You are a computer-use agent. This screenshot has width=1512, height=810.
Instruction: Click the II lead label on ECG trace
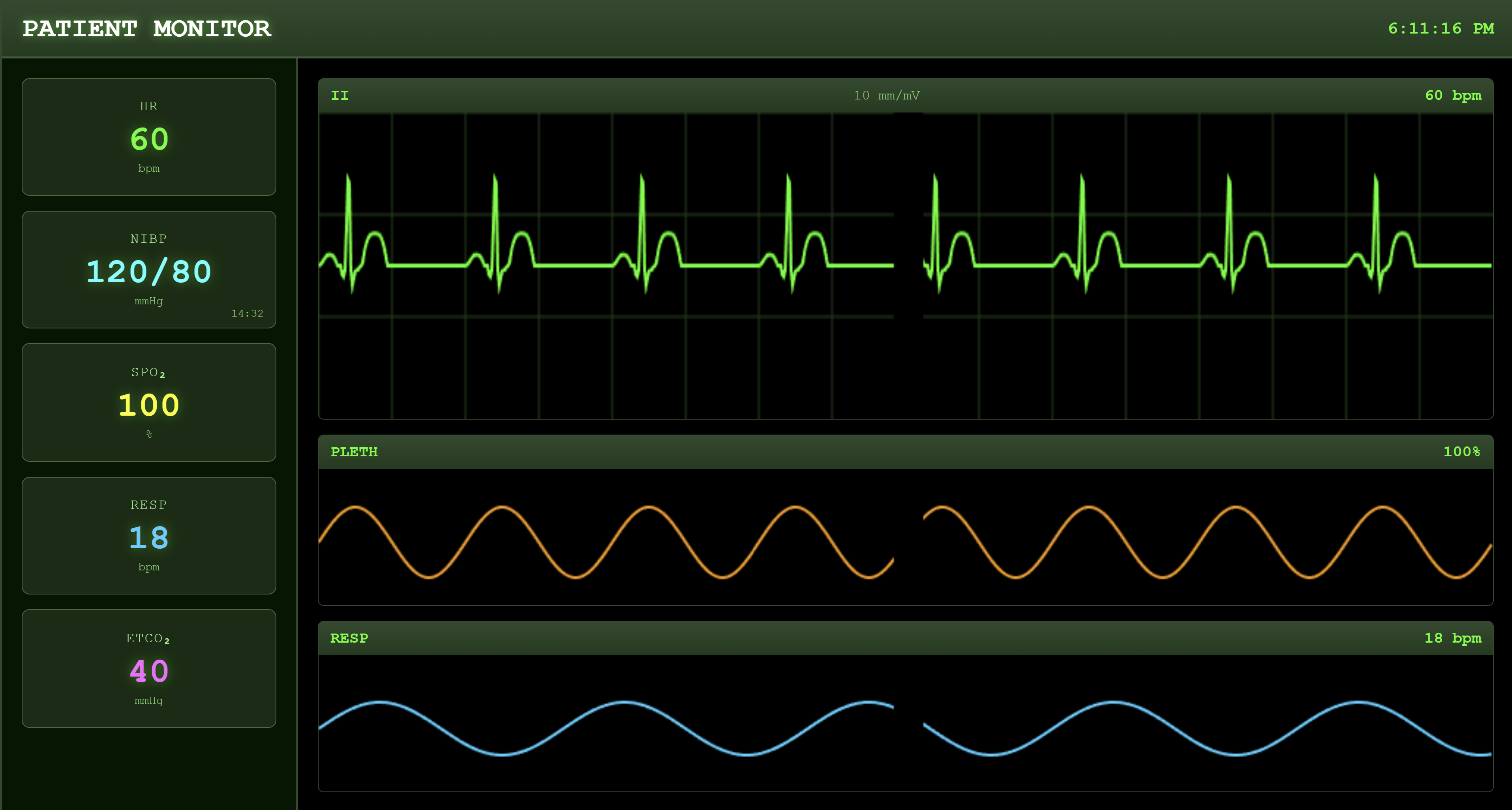340,95
